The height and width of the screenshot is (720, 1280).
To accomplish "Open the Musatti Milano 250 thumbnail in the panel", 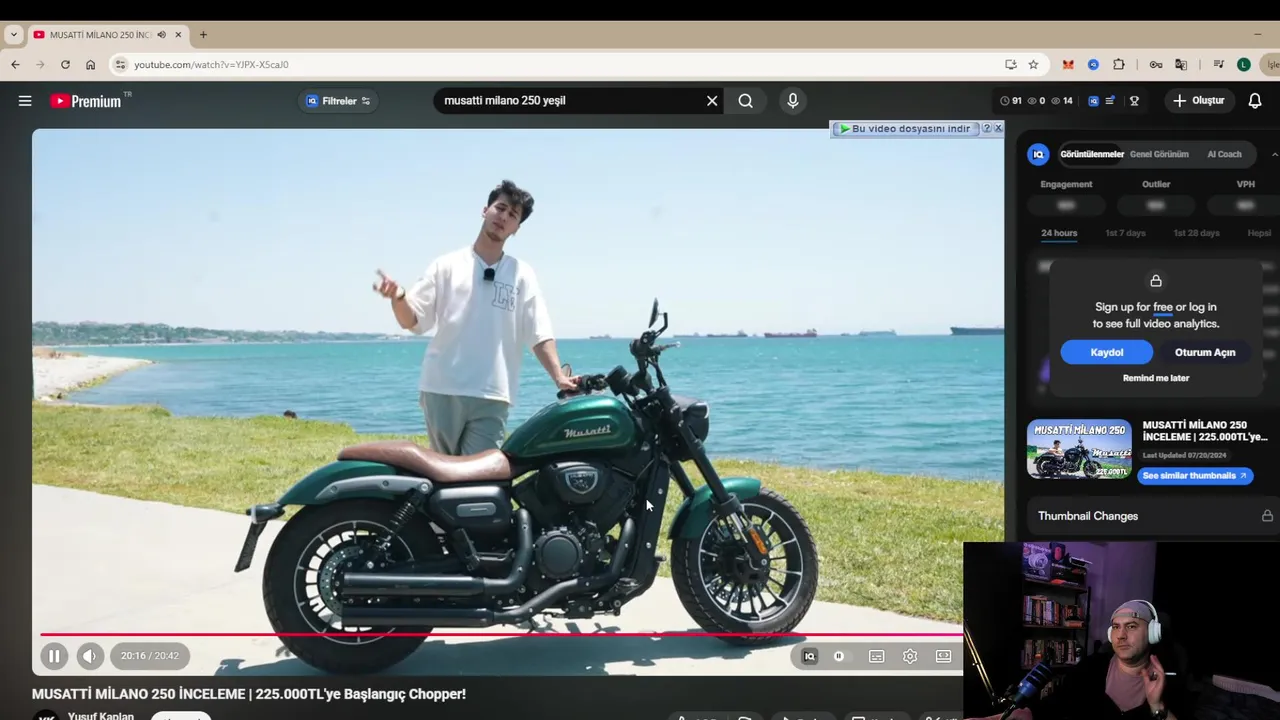I will pos(1079,449).
